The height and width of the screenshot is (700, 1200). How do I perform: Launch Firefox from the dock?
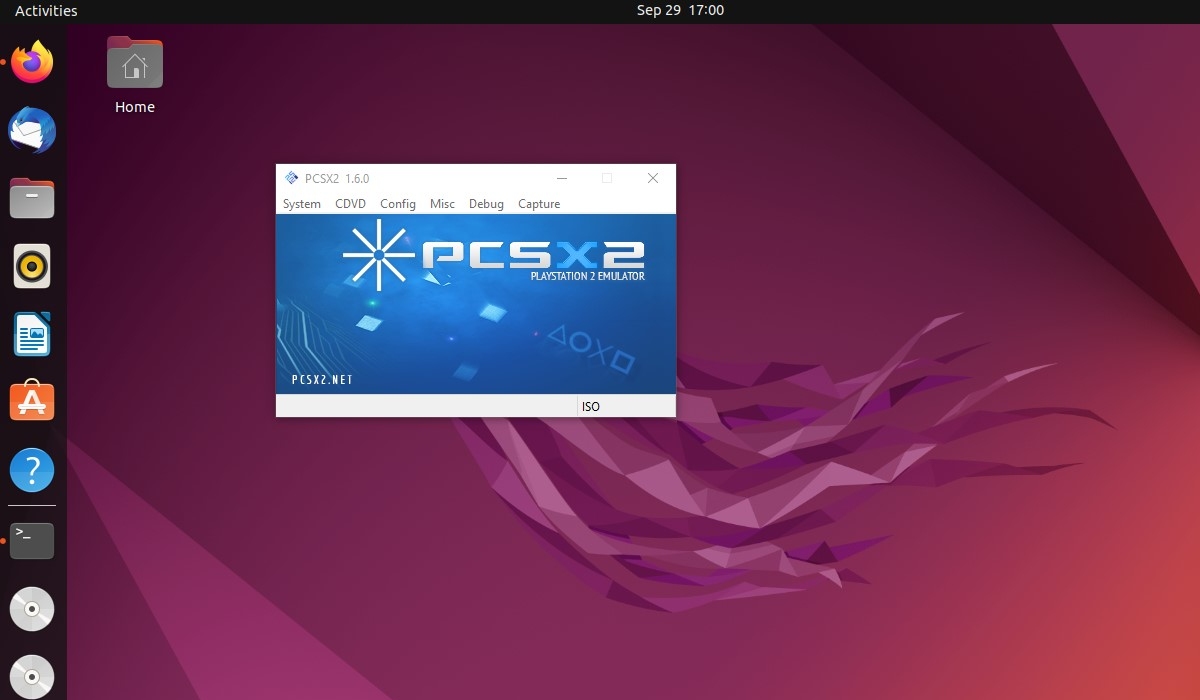[32, 62]
